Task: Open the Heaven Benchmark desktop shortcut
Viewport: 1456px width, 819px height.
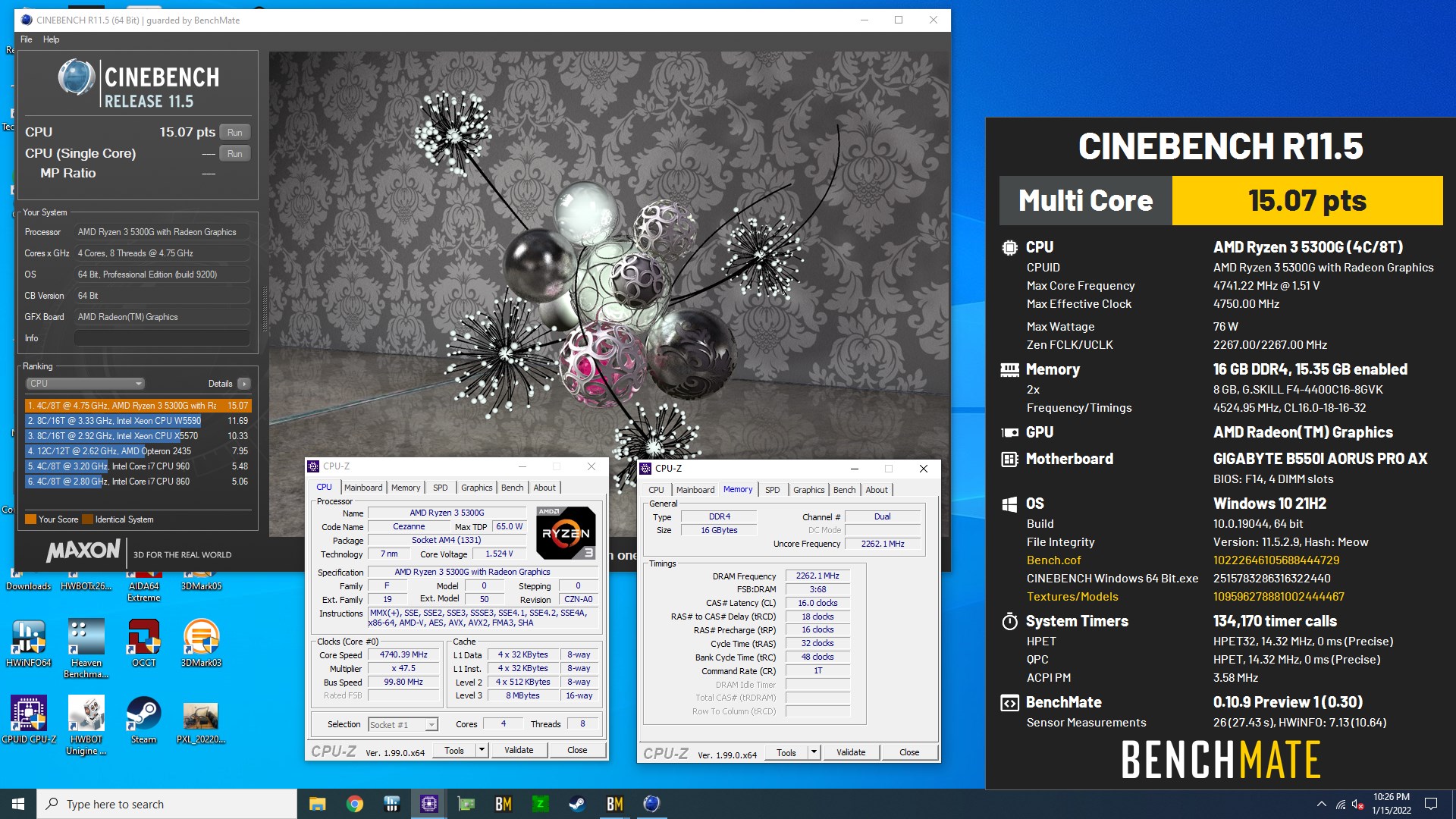Action: click(86, 648)
